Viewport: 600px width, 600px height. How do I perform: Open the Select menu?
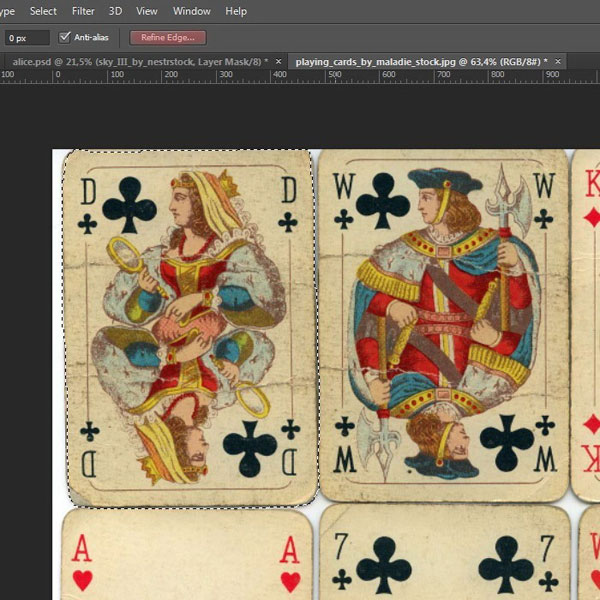click(x=43, y=11)
